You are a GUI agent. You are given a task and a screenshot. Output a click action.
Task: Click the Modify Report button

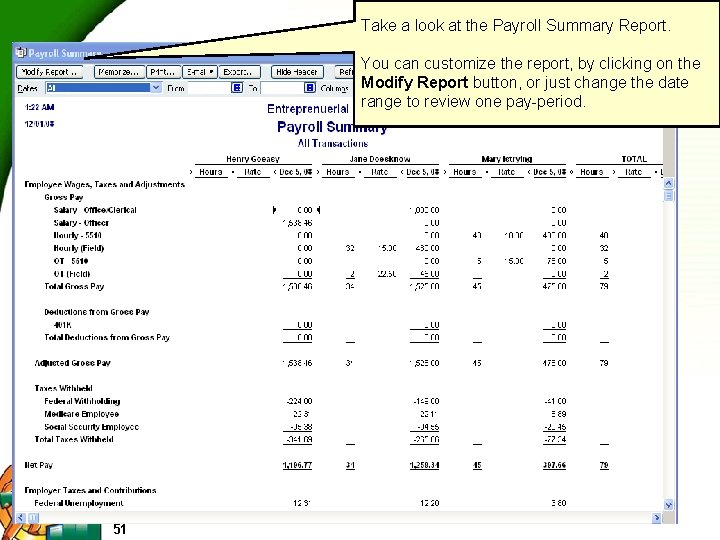point(50,72)
